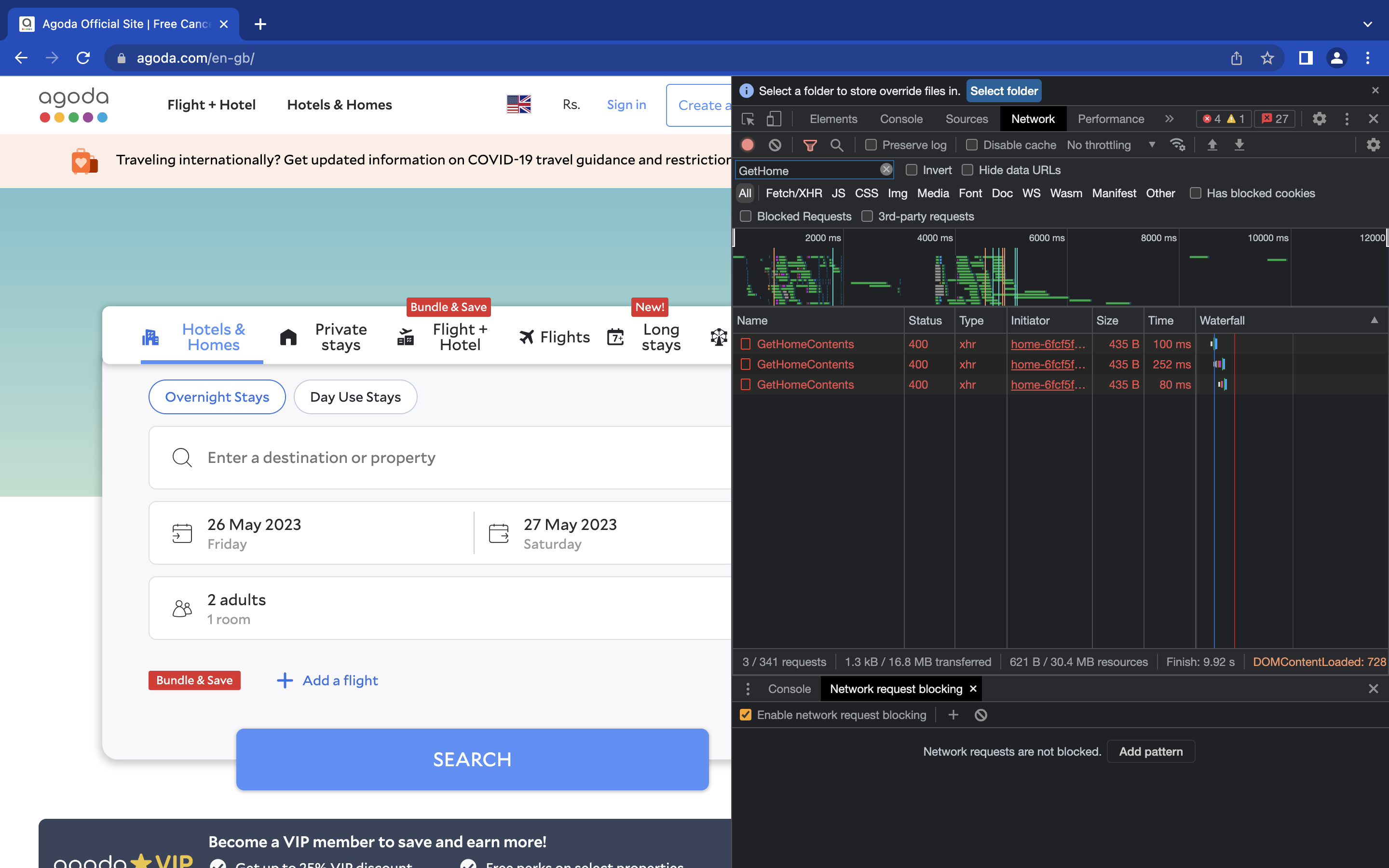The width and height of the screenshot is (1389, 868).
Task: Select the Flights tab
Action: click(x=555, y=337)
